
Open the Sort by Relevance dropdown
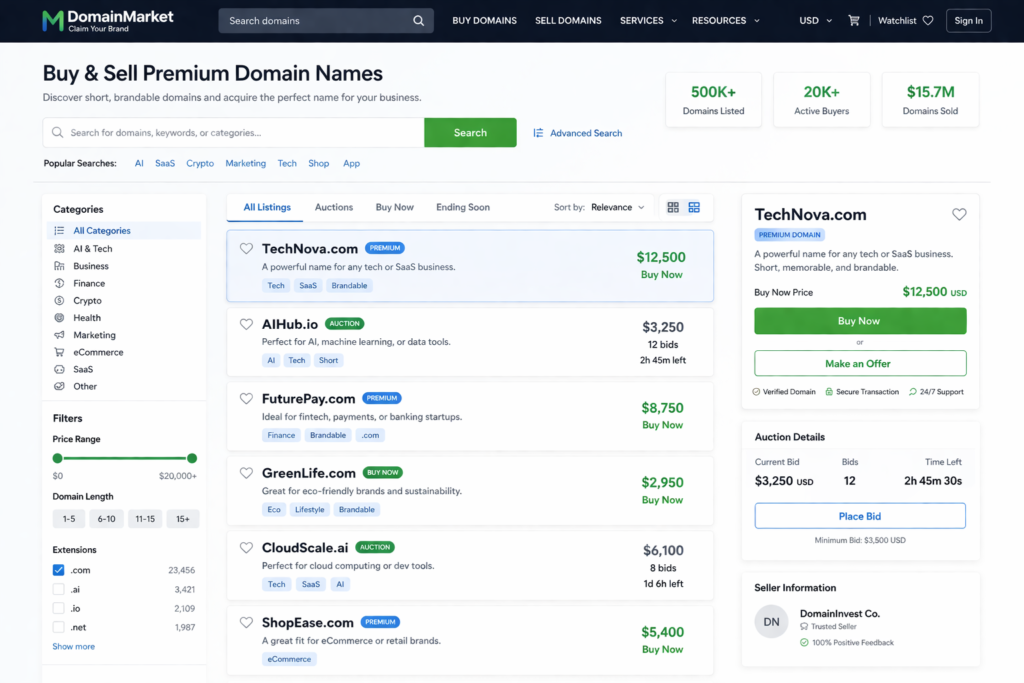(x=617, y=207)
